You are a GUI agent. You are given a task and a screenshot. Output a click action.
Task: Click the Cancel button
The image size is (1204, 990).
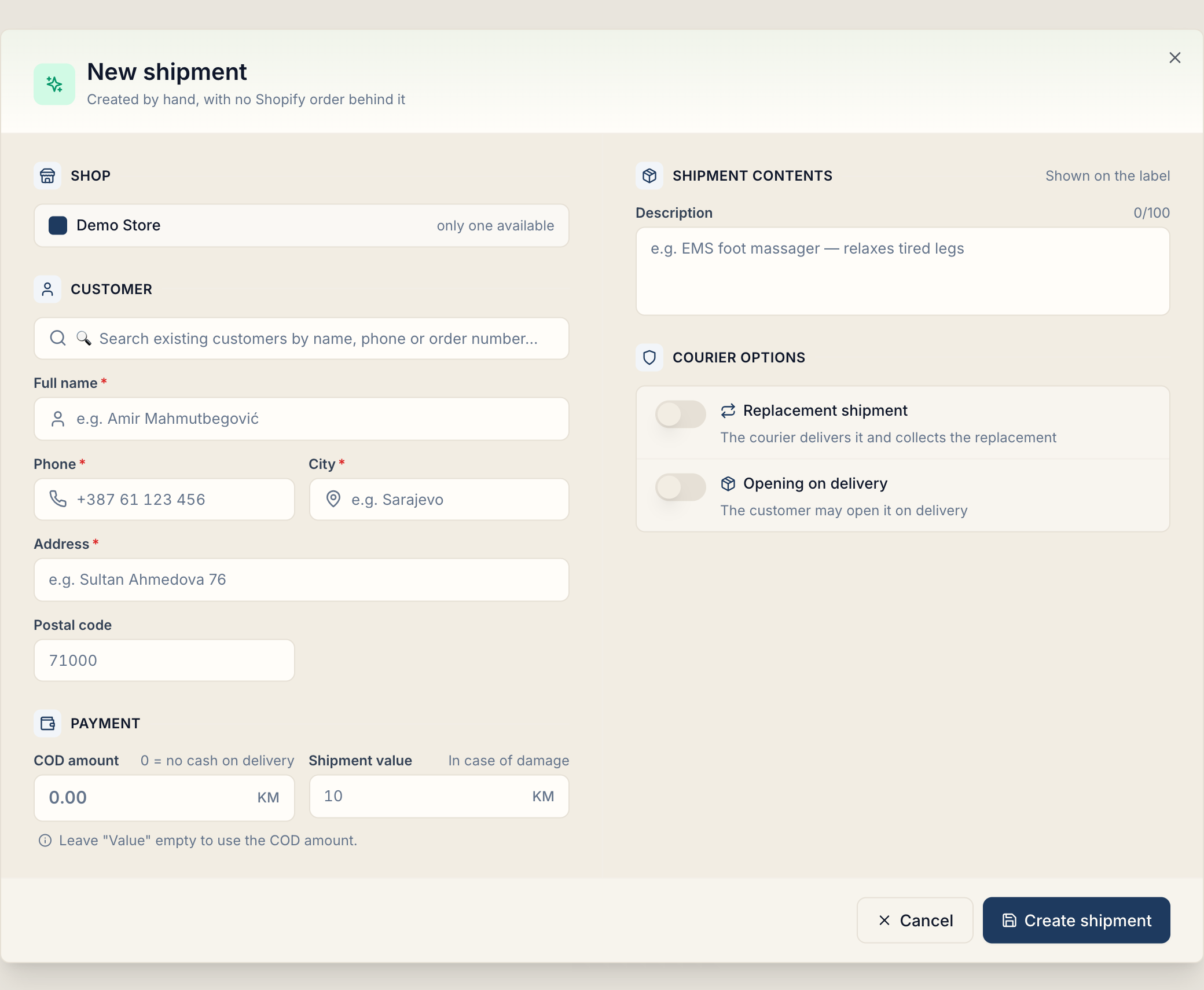[x=915, y=921]
